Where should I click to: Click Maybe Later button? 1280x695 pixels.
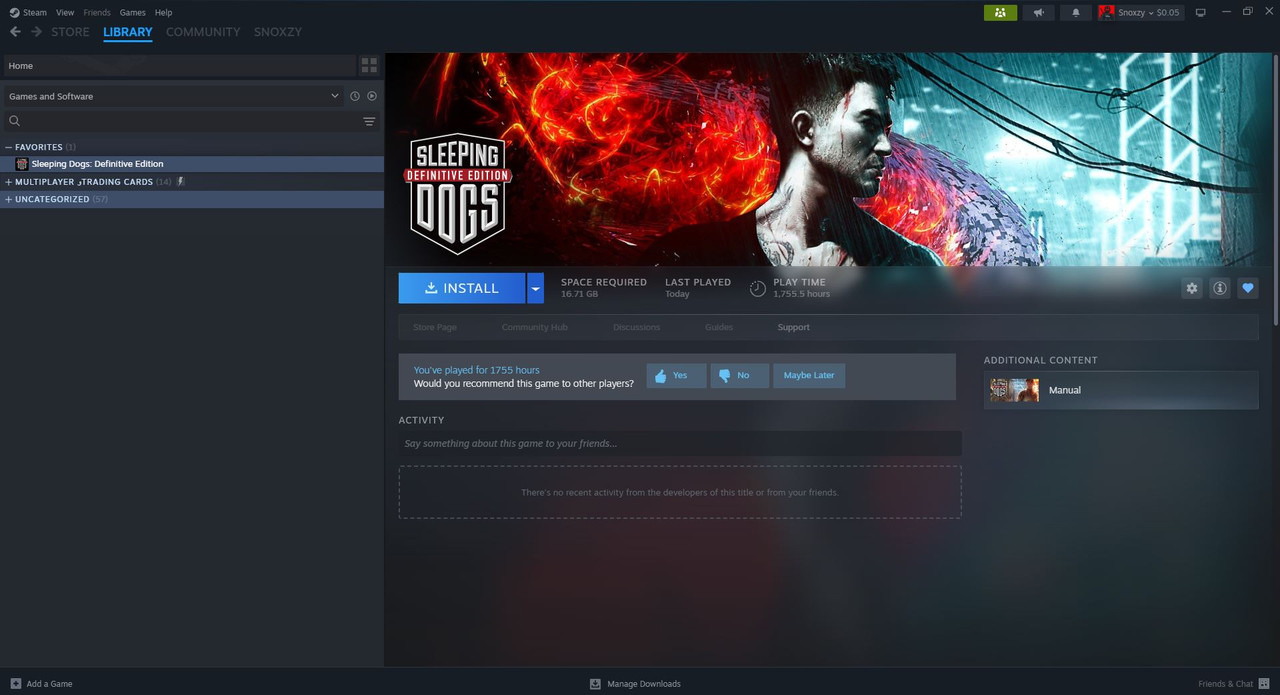pos(809,376)
